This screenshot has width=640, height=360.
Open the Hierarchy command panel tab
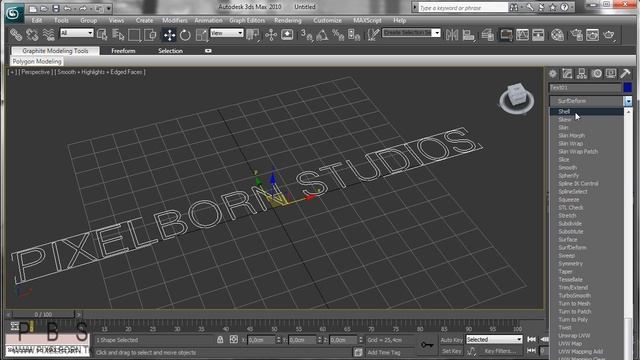[x=582, y=74]
